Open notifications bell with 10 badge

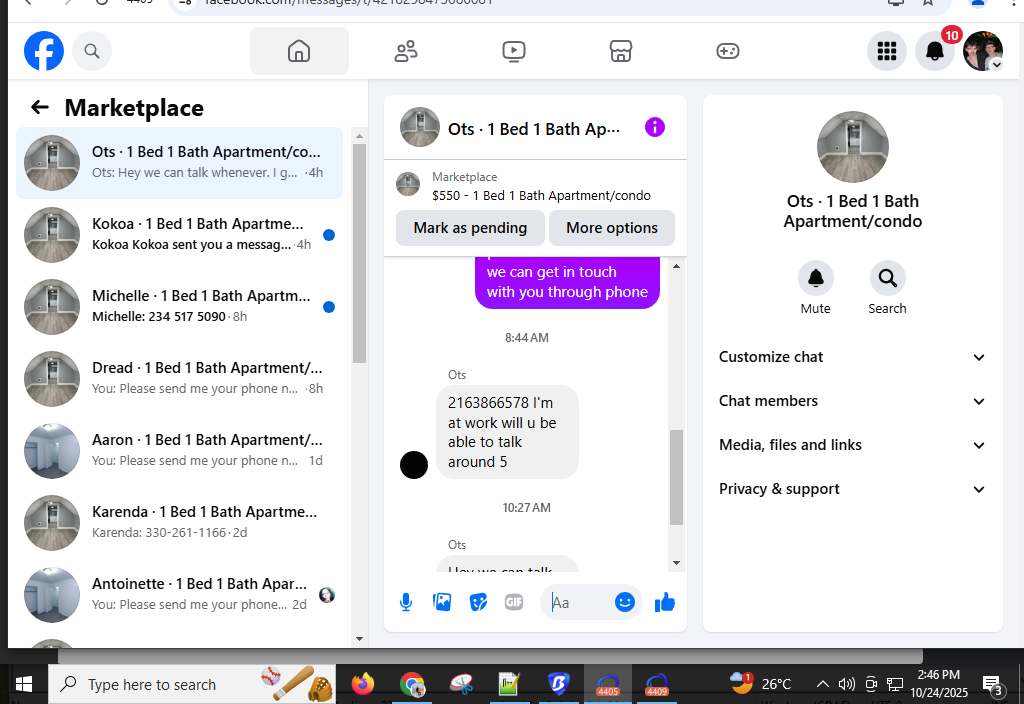935,51
